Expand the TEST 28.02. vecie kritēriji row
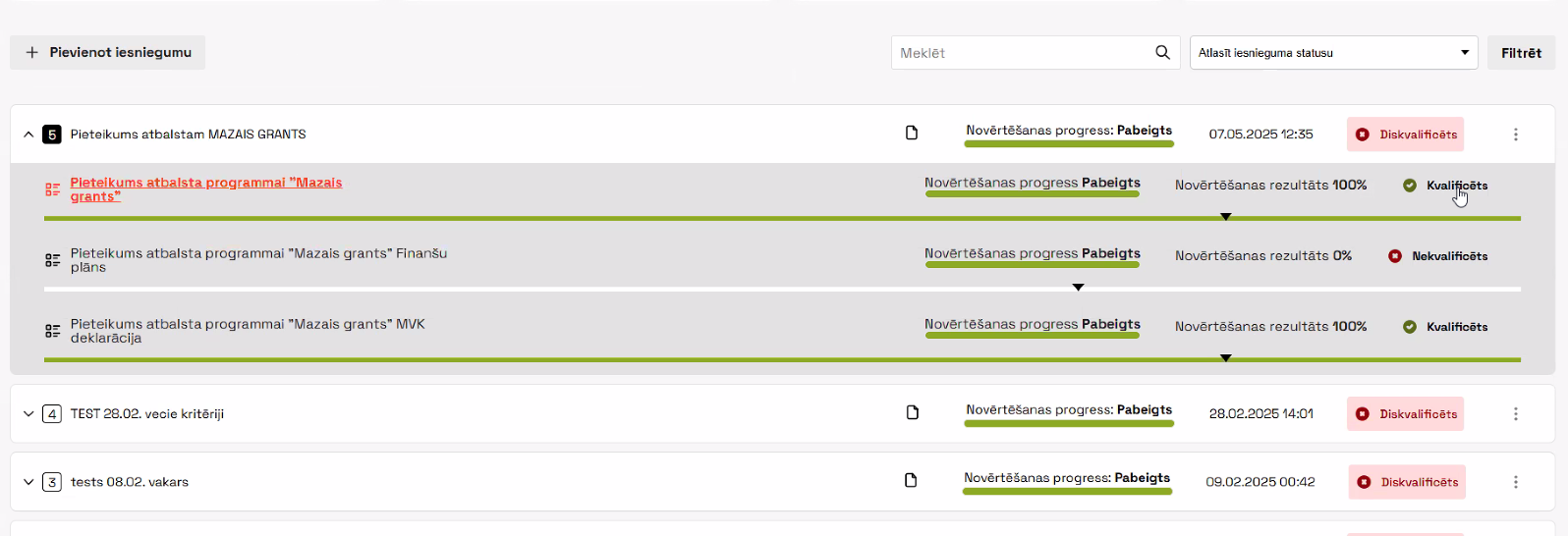1568x536 pixels. coord(28,414)
